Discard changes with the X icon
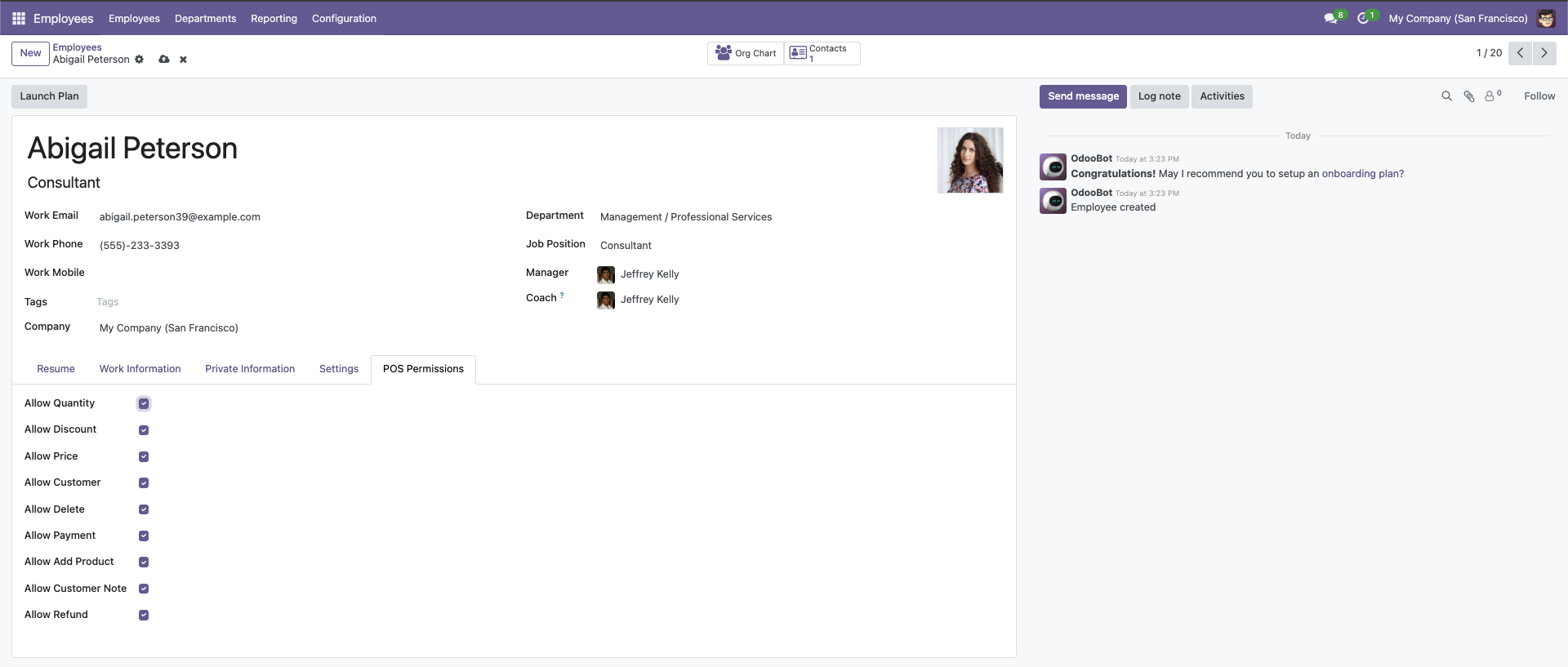This screenshot has height=667, width=1568. [x=184, y=60]
